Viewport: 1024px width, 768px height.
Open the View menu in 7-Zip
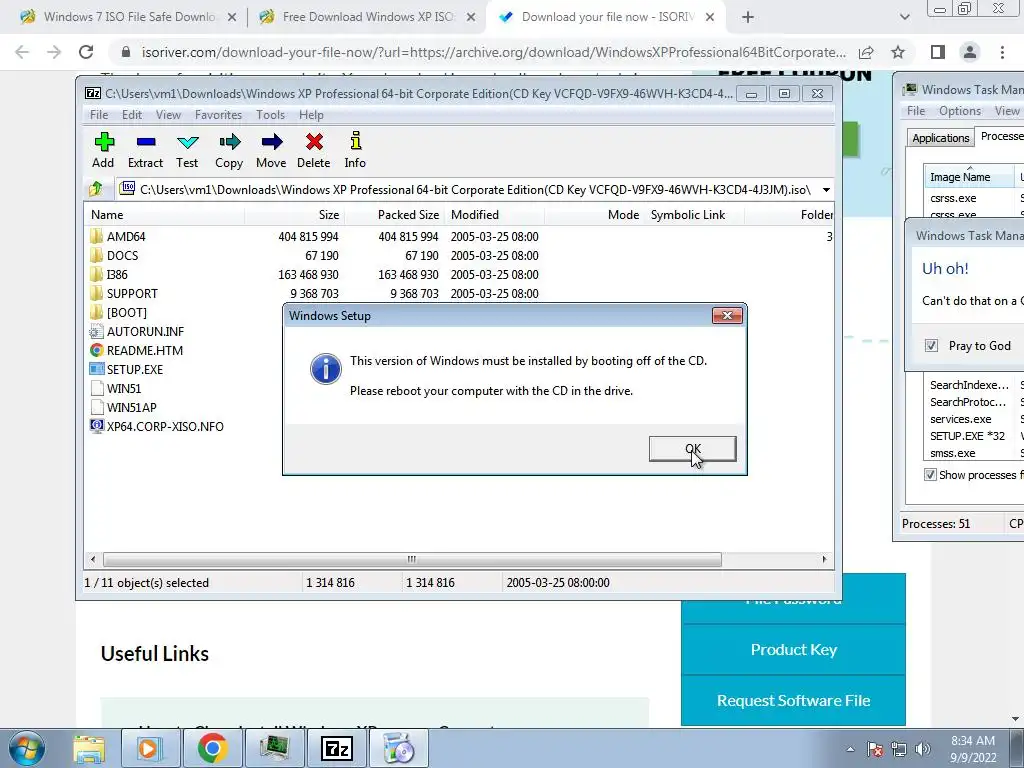point(168,115)
